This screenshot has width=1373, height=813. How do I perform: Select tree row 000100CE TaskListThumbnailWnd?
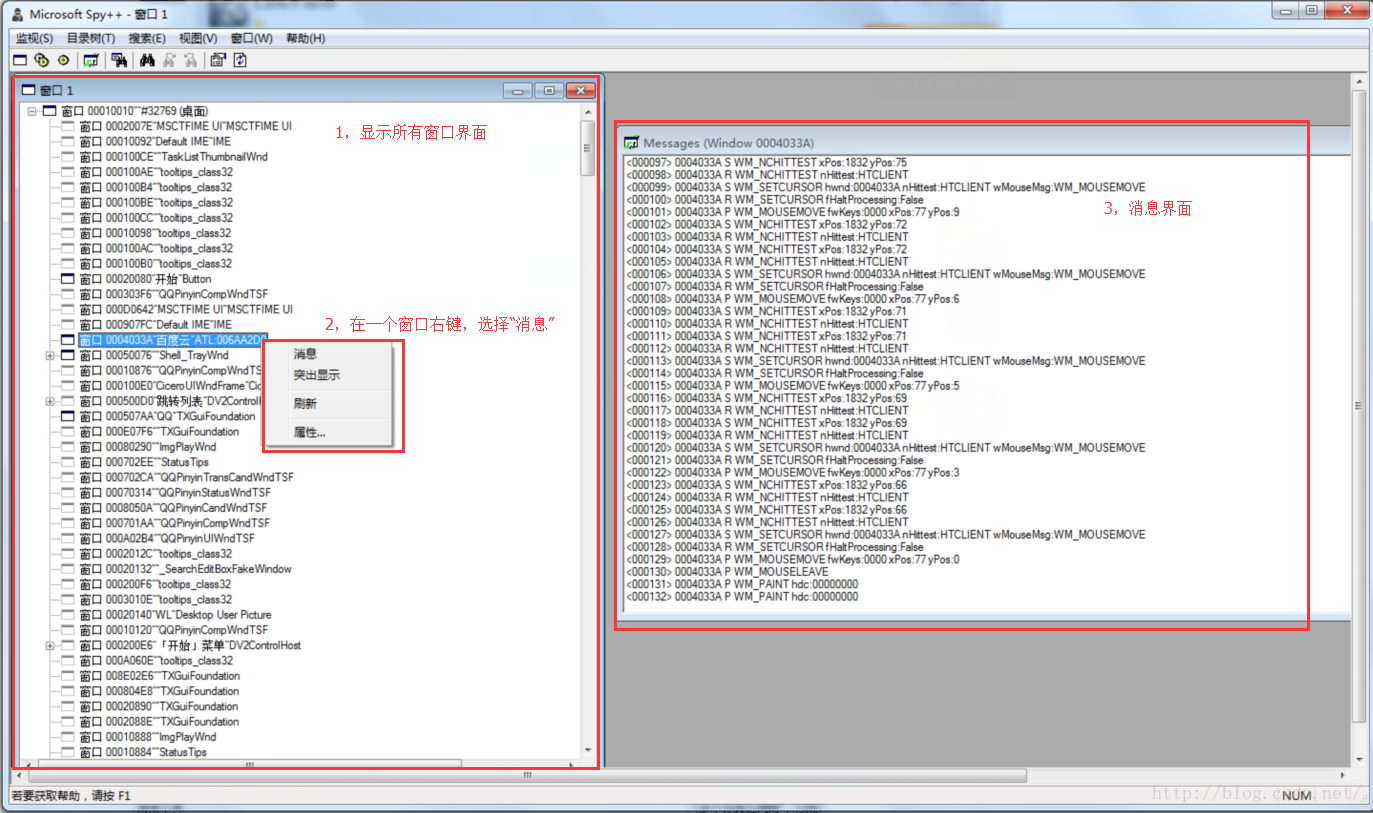pyautogui.click(x=173, y=157)
